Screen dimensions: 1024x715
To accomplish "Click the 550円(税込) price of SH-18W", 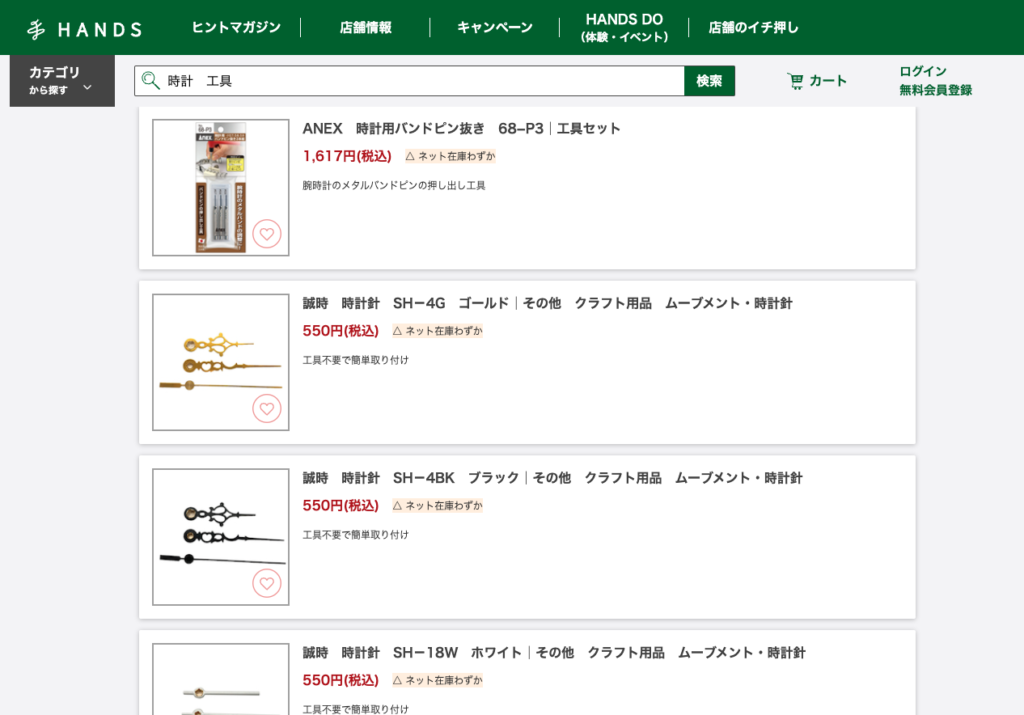I will [x=340, y=680].
